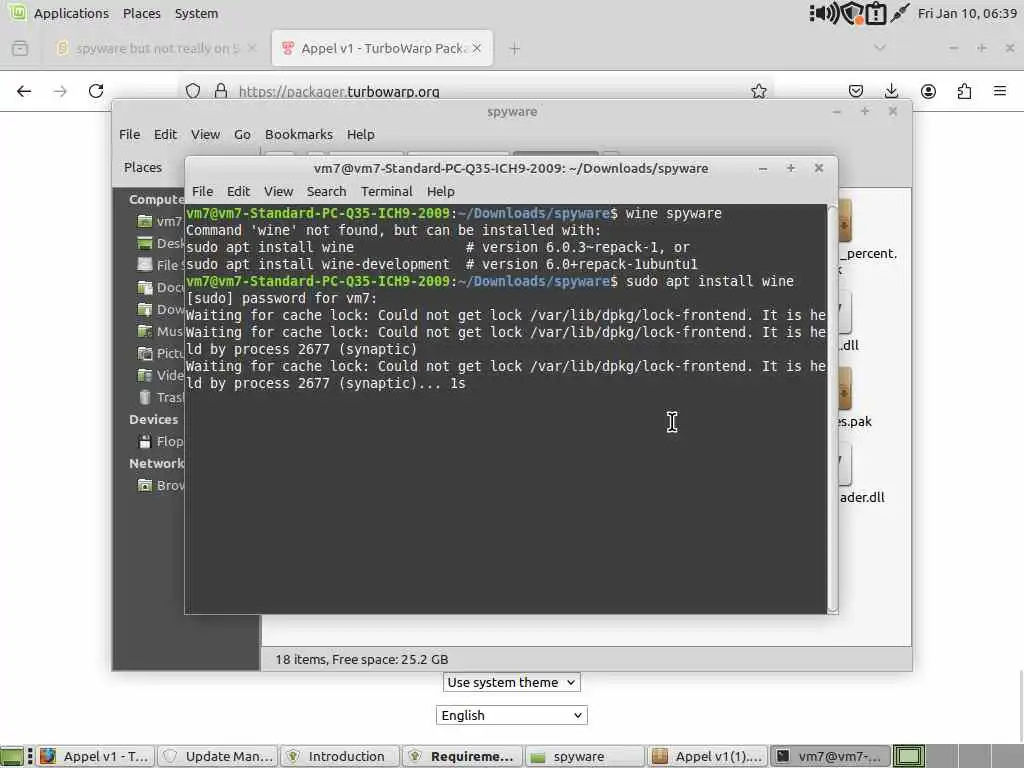Open the update manager shield tray icon

click(852, 13)
